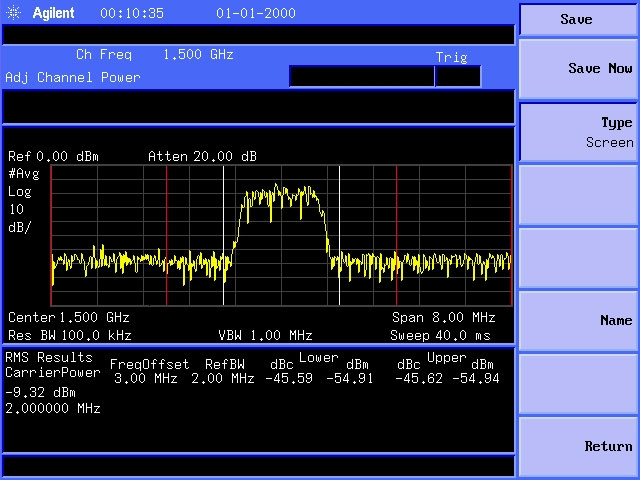Click the Center 1.500 GHz readout

(69, 317)
